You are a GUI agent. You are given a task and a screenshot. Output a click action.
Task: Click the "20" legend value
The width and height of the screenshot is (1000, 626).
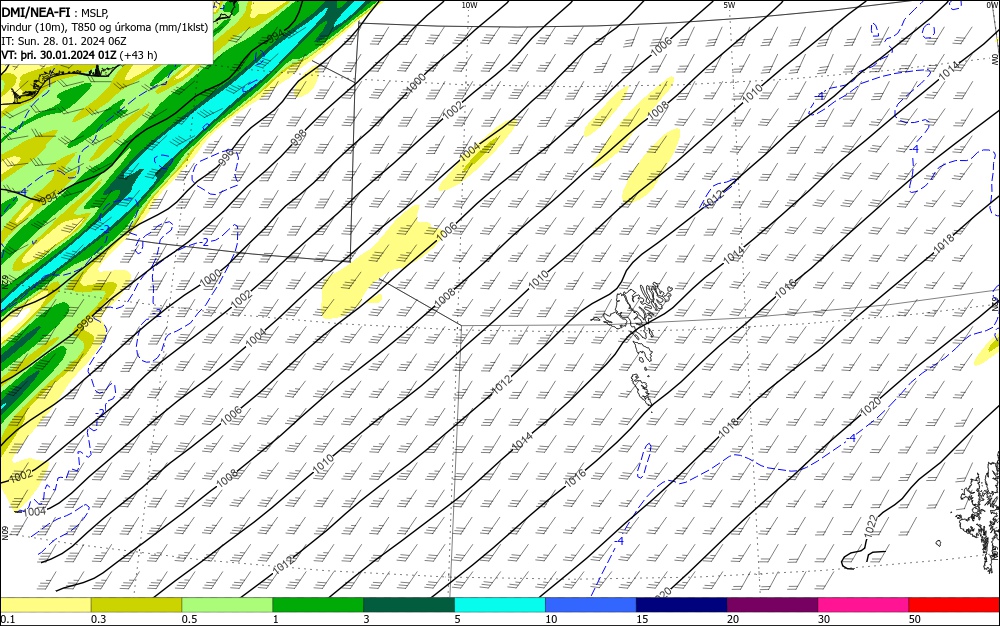point(733,619)
